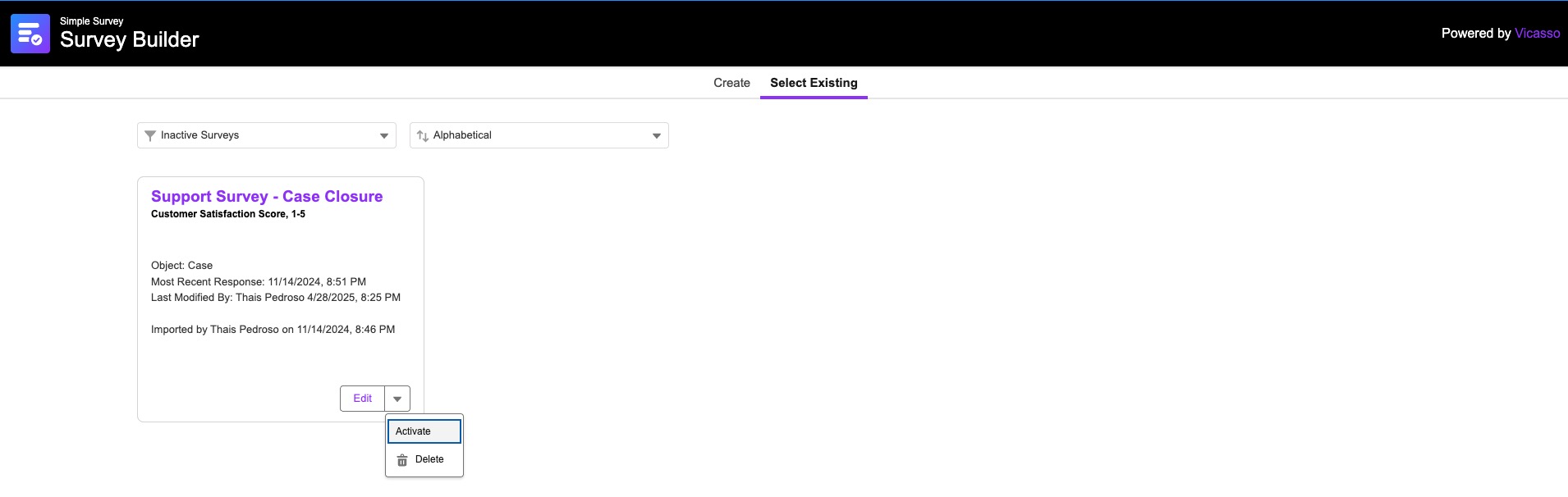
Task: Click the Most Recent Response line
Action: [x=259, y=282]
